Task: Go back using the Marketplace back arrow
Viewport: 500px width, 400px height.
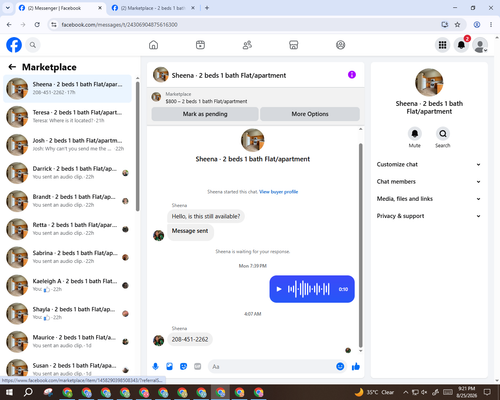Action: point(12,67)
